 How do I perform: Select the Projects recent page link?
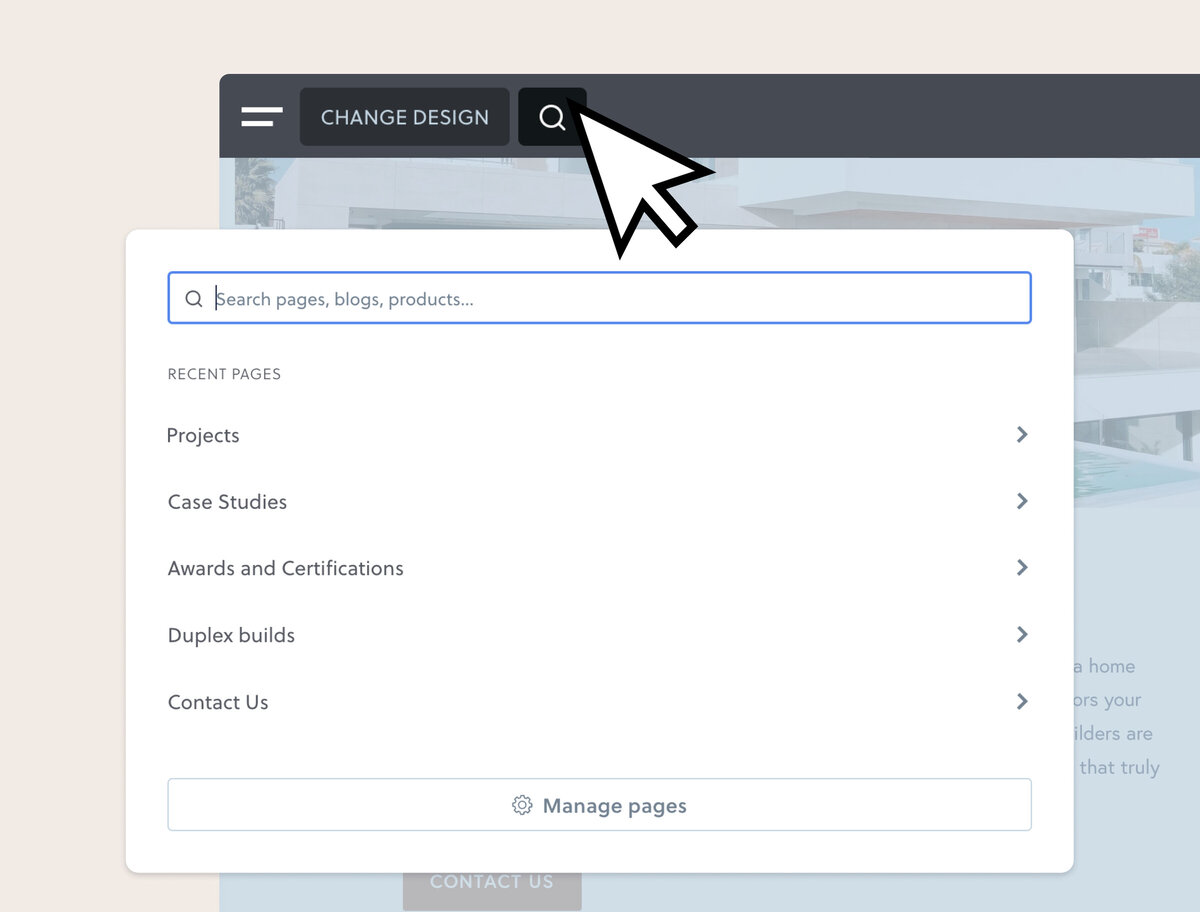tap(203, 435)
